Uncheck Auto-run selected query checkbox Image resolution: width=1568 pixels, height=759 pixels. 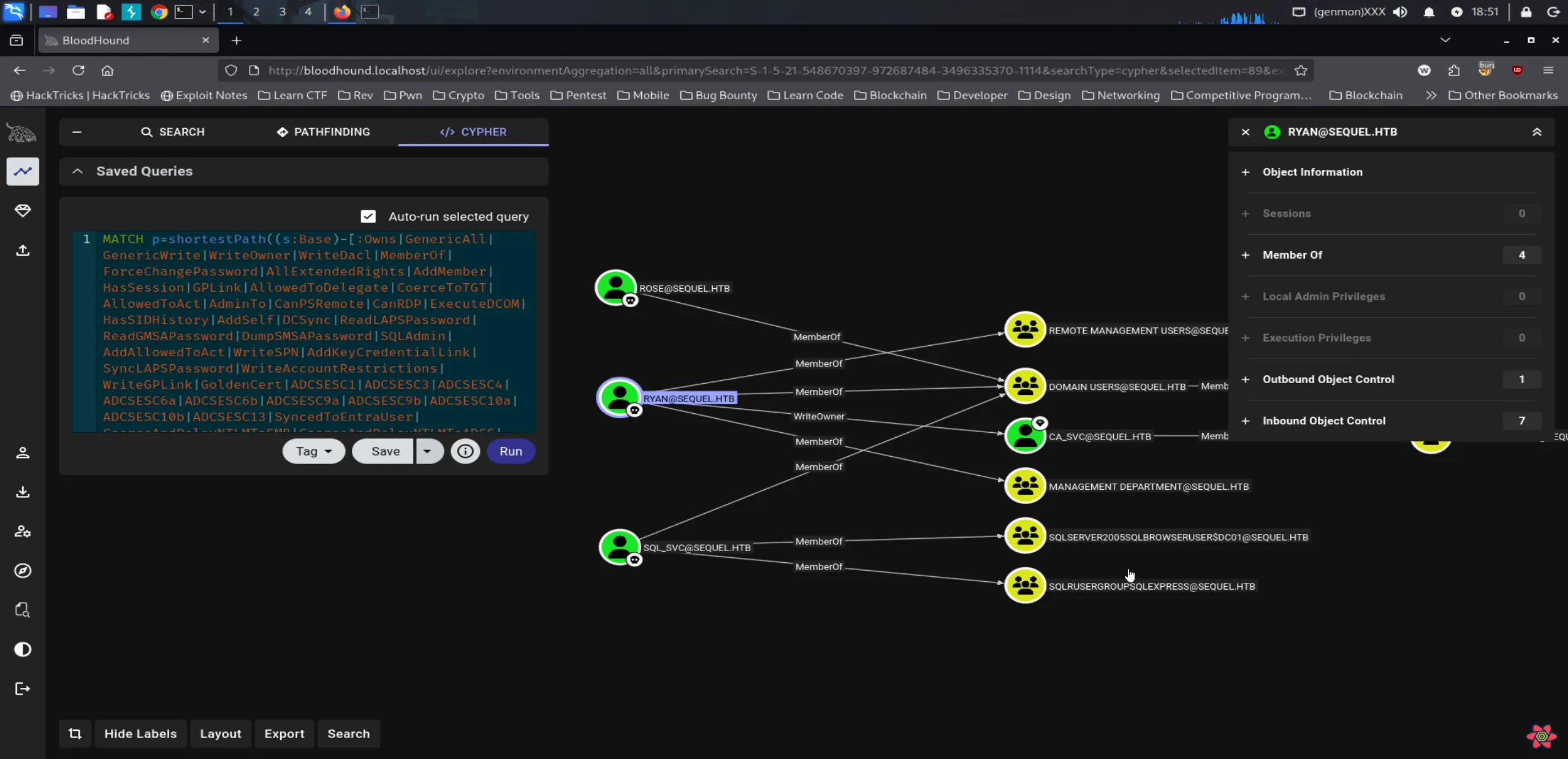pos(368,216)
